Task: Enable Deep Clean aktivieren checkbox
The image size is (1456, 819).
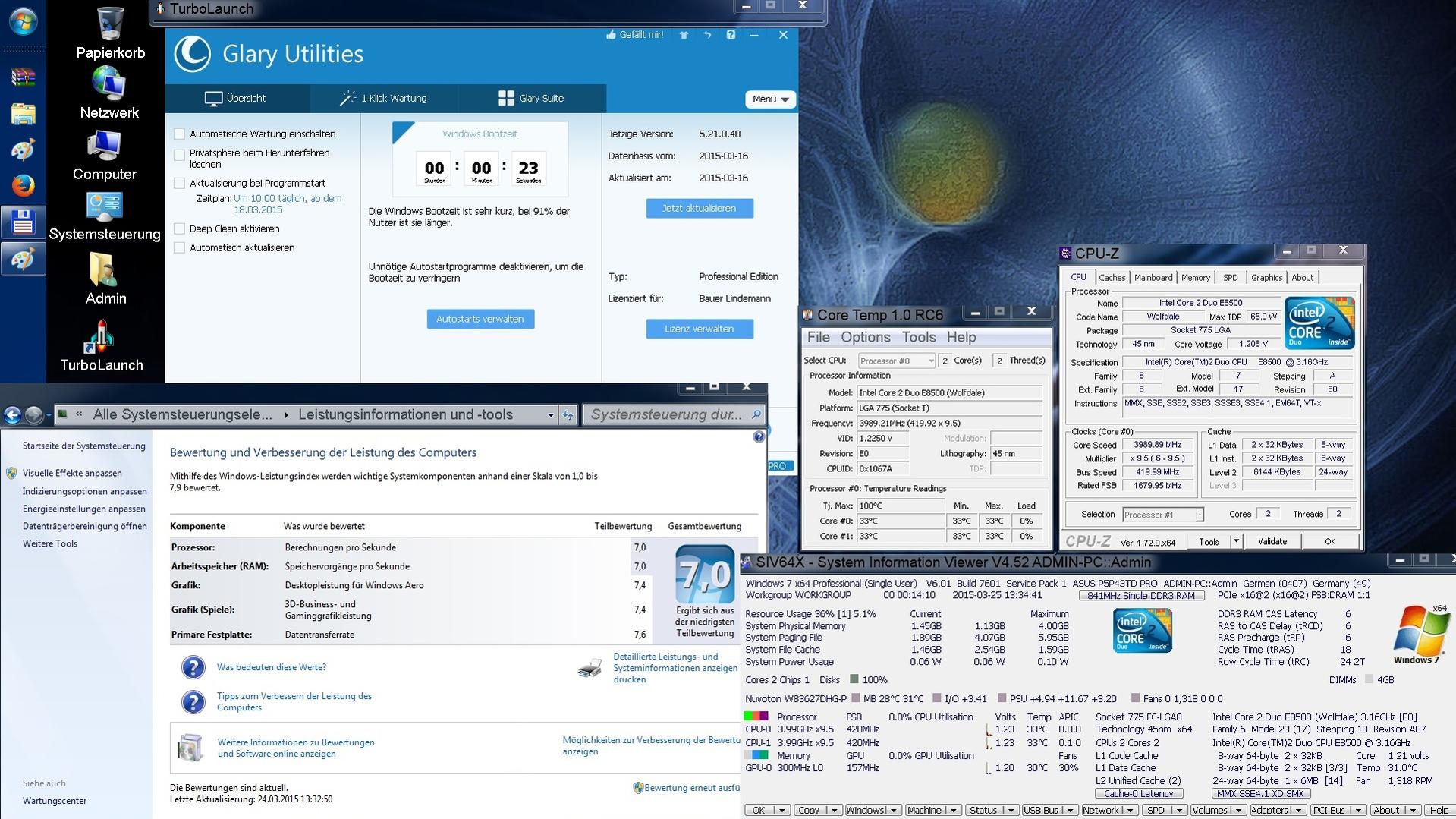Action: [180, 229]
